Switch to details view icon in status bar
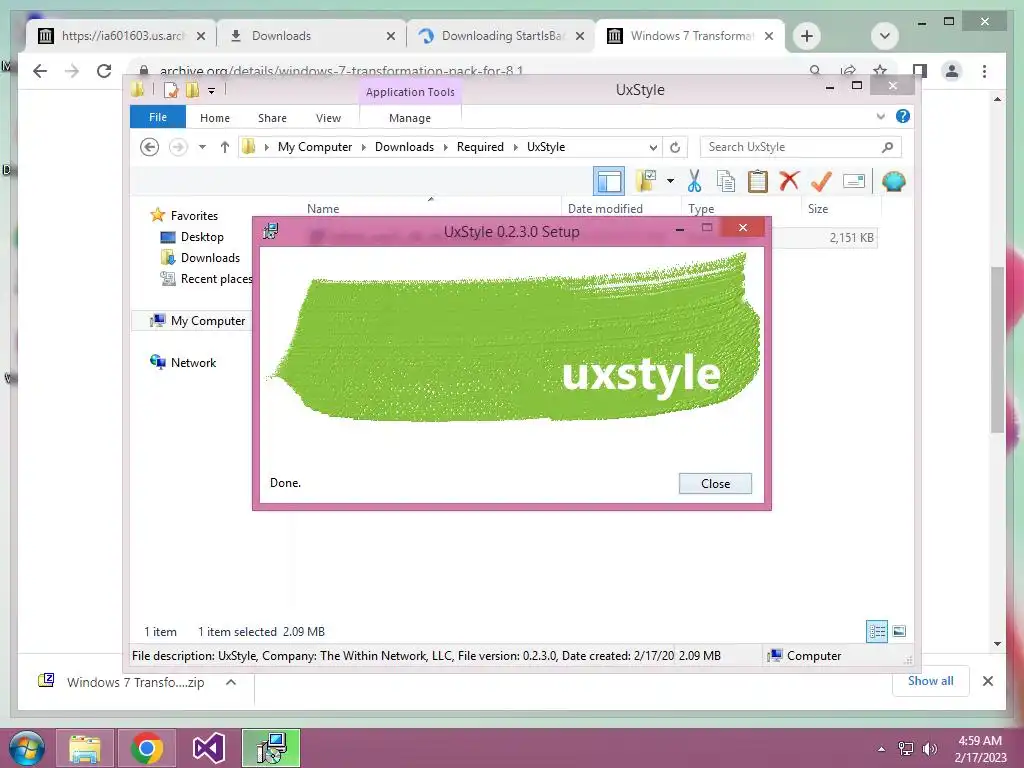 [876, 631]
